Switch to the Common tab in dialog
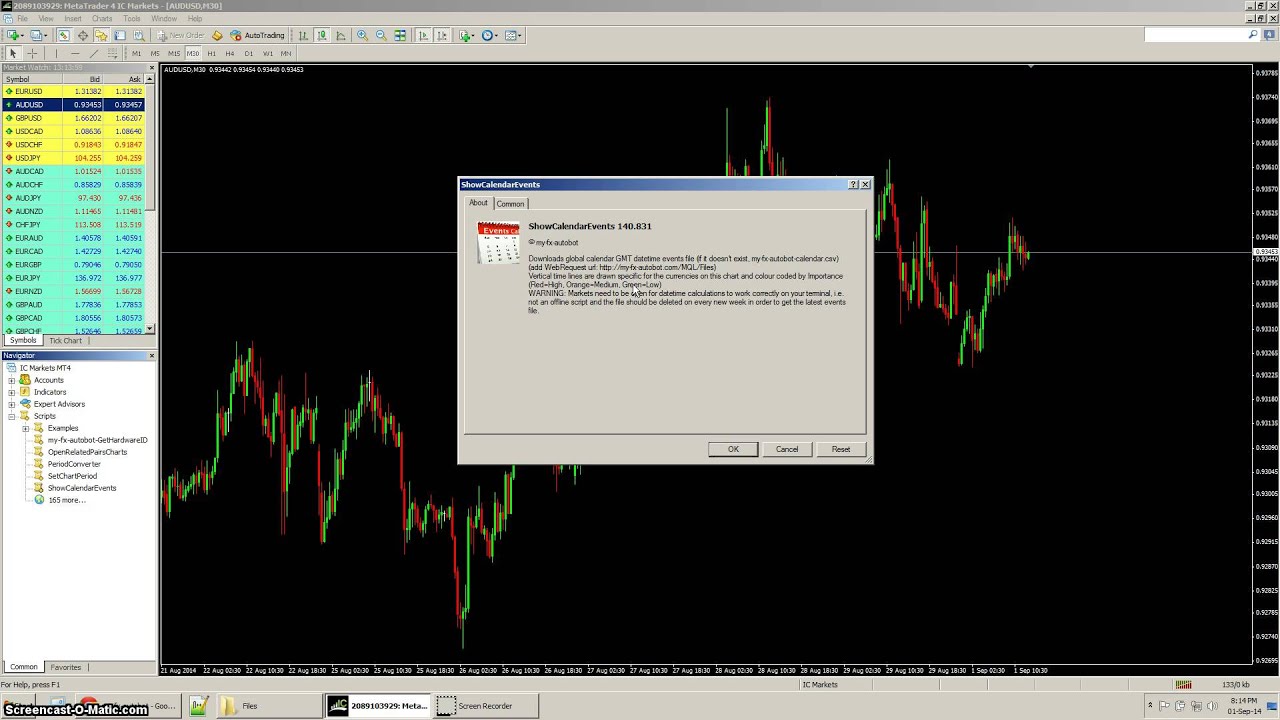1280x720 pixels. click(510, 204)
